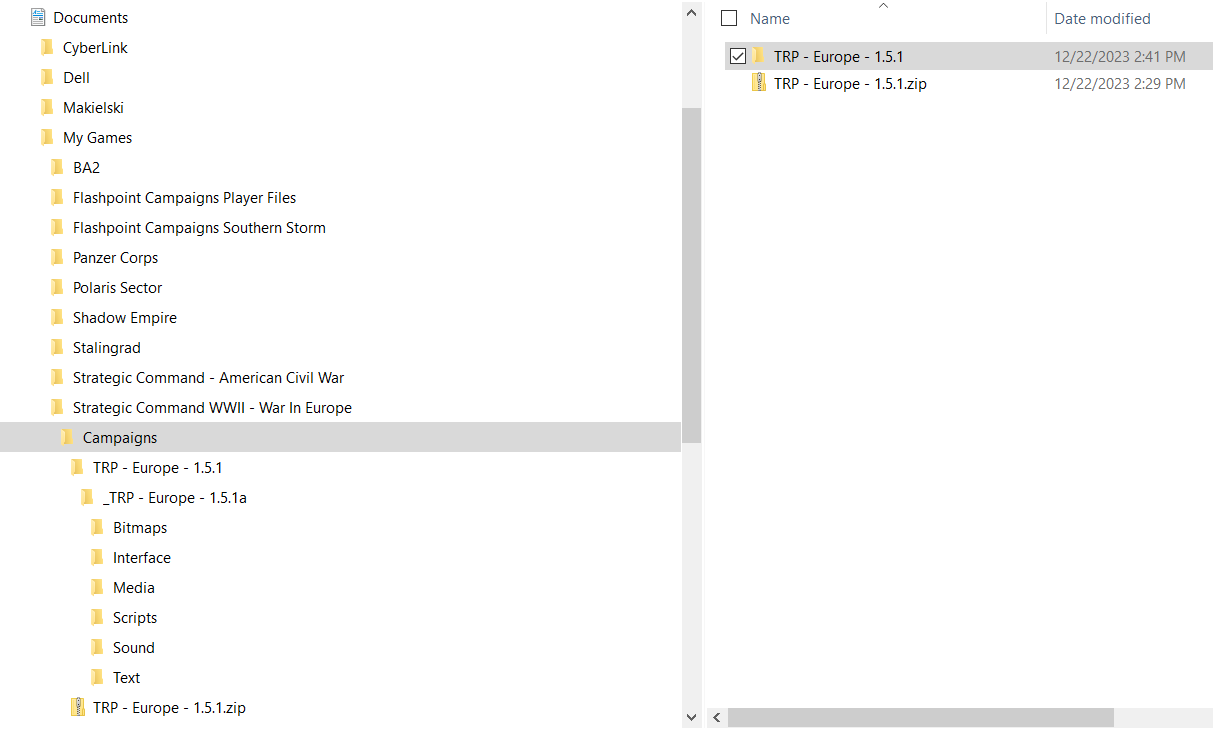Viewport: 1213px width, 731px height.
Task: Select the Text subfolder label
Action: [126, 677]
